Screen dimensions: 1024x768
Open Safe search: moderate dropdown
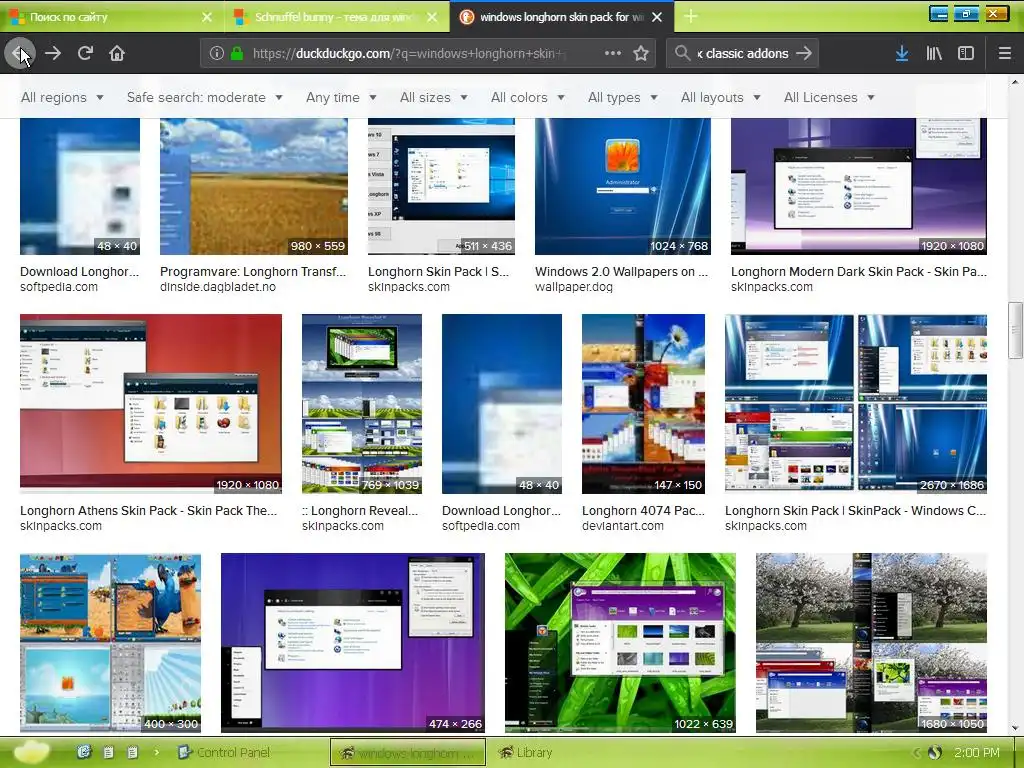tap(204, 97)
